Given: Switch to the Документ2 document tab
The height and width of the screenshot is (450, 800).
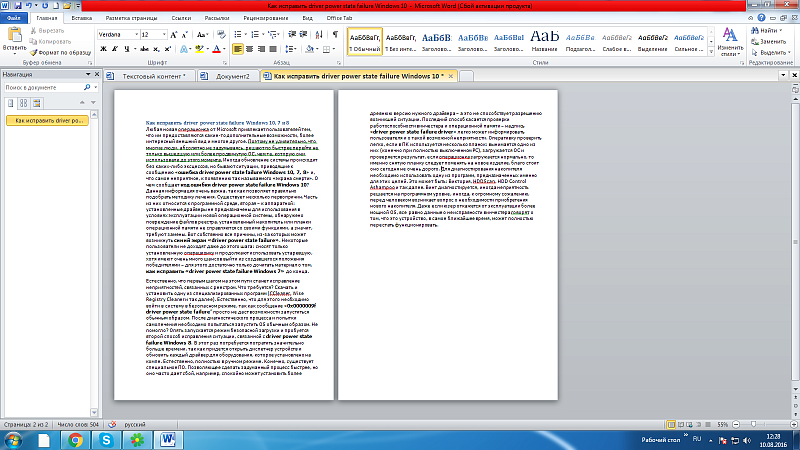Looking at the screenshot, I should point(228,76).
